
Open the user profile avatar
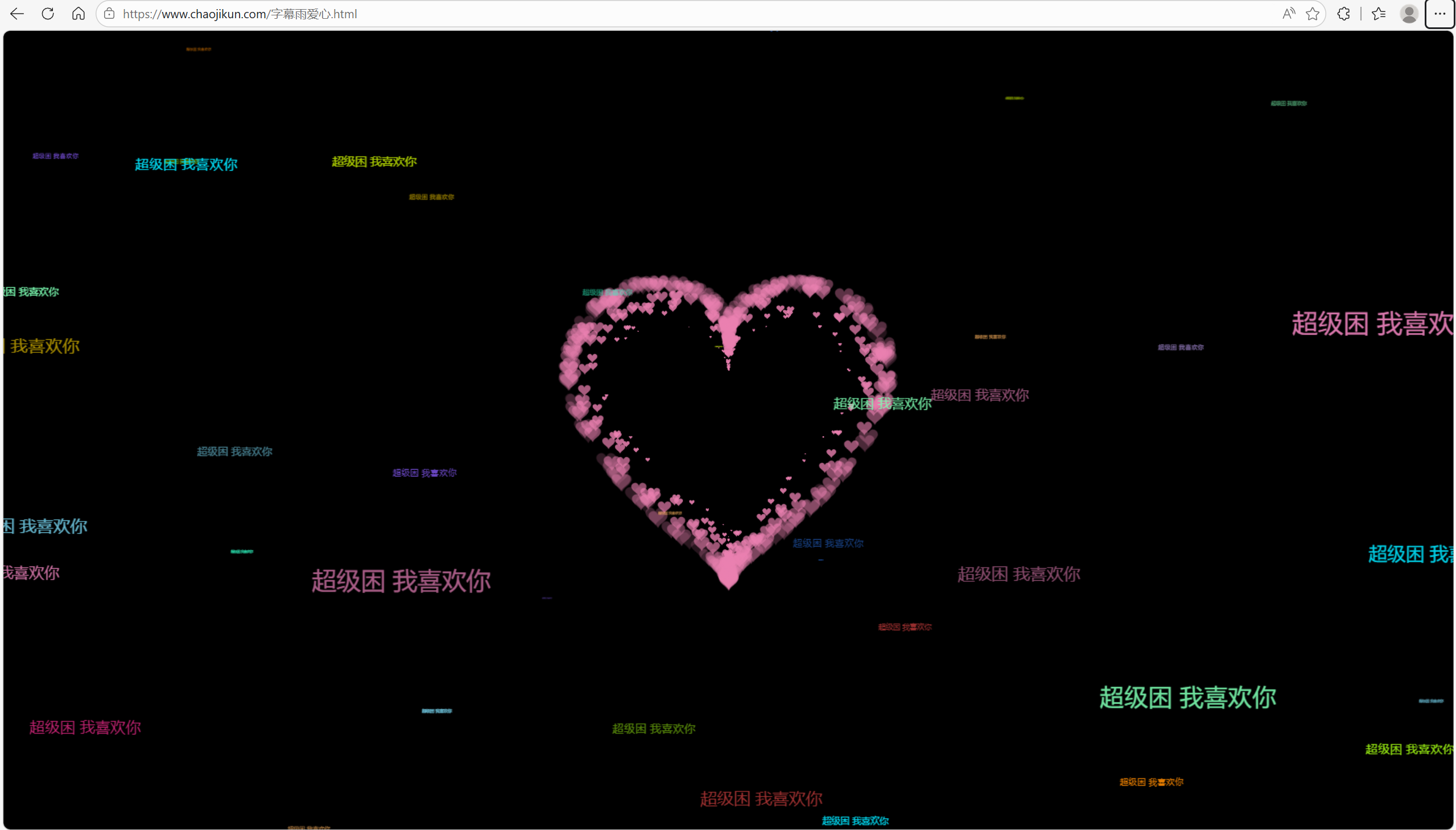1409,14
